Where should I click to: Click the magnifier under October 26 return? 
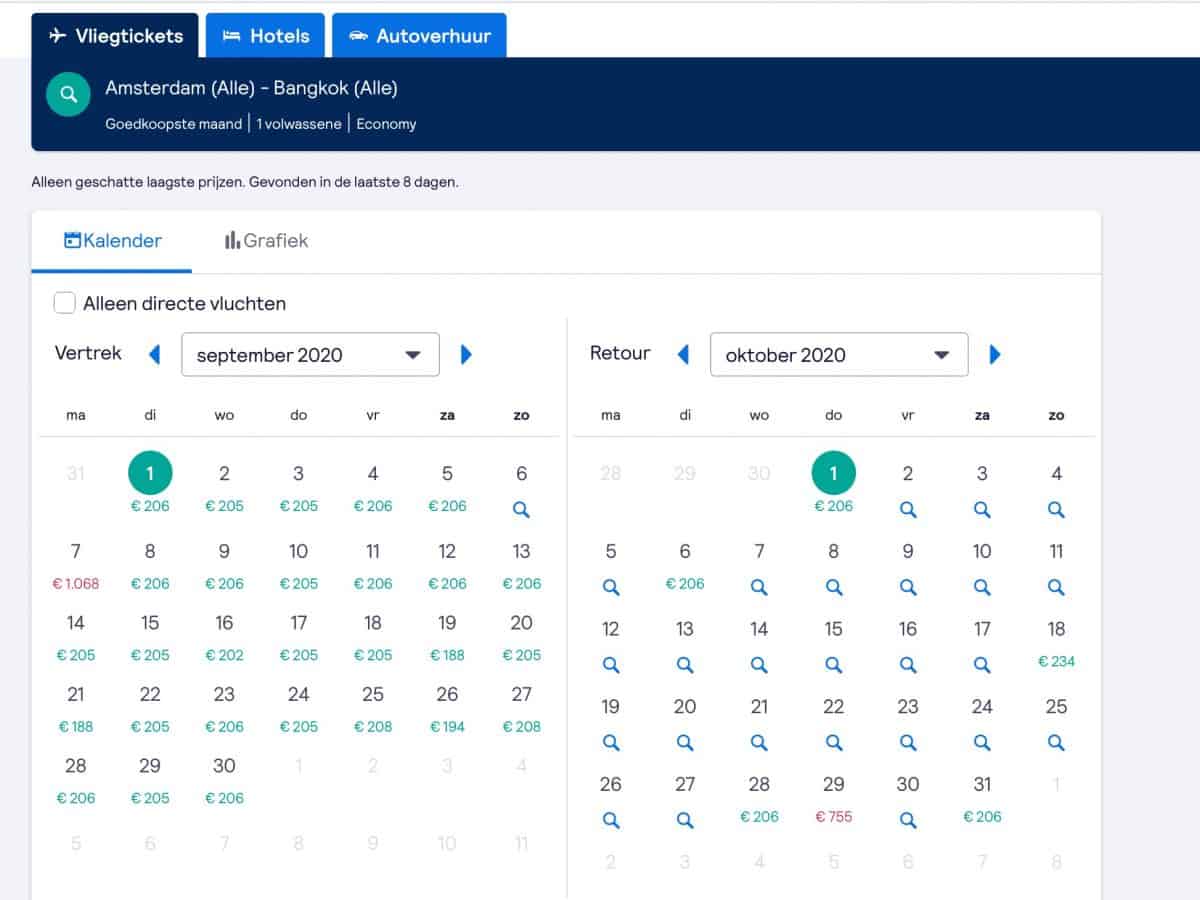pos(611,821)
